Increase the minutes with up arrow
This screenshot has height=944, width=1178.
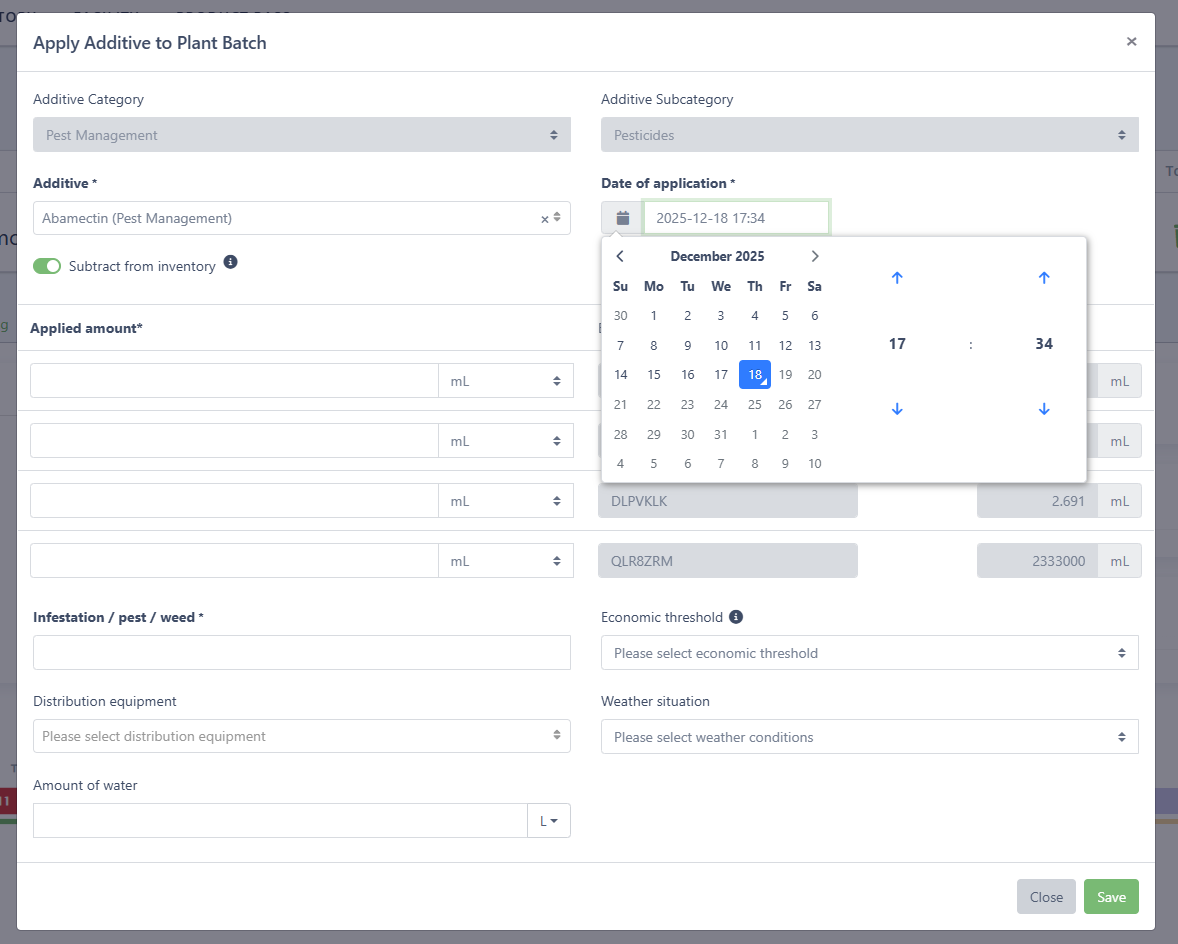coord(1044,278)
